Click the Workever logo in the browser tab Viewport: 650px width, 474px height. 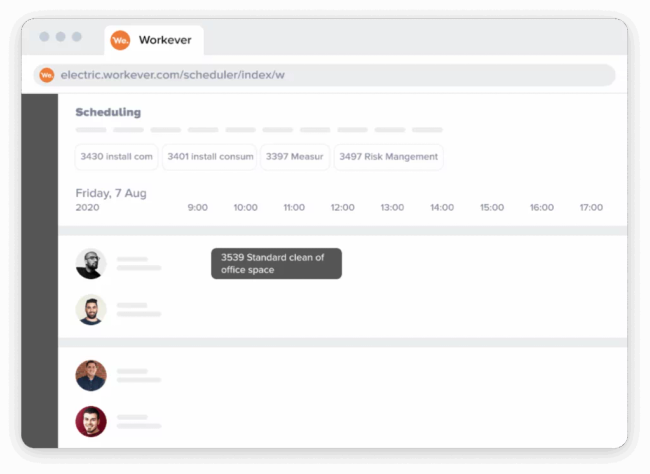click(120, 40)
